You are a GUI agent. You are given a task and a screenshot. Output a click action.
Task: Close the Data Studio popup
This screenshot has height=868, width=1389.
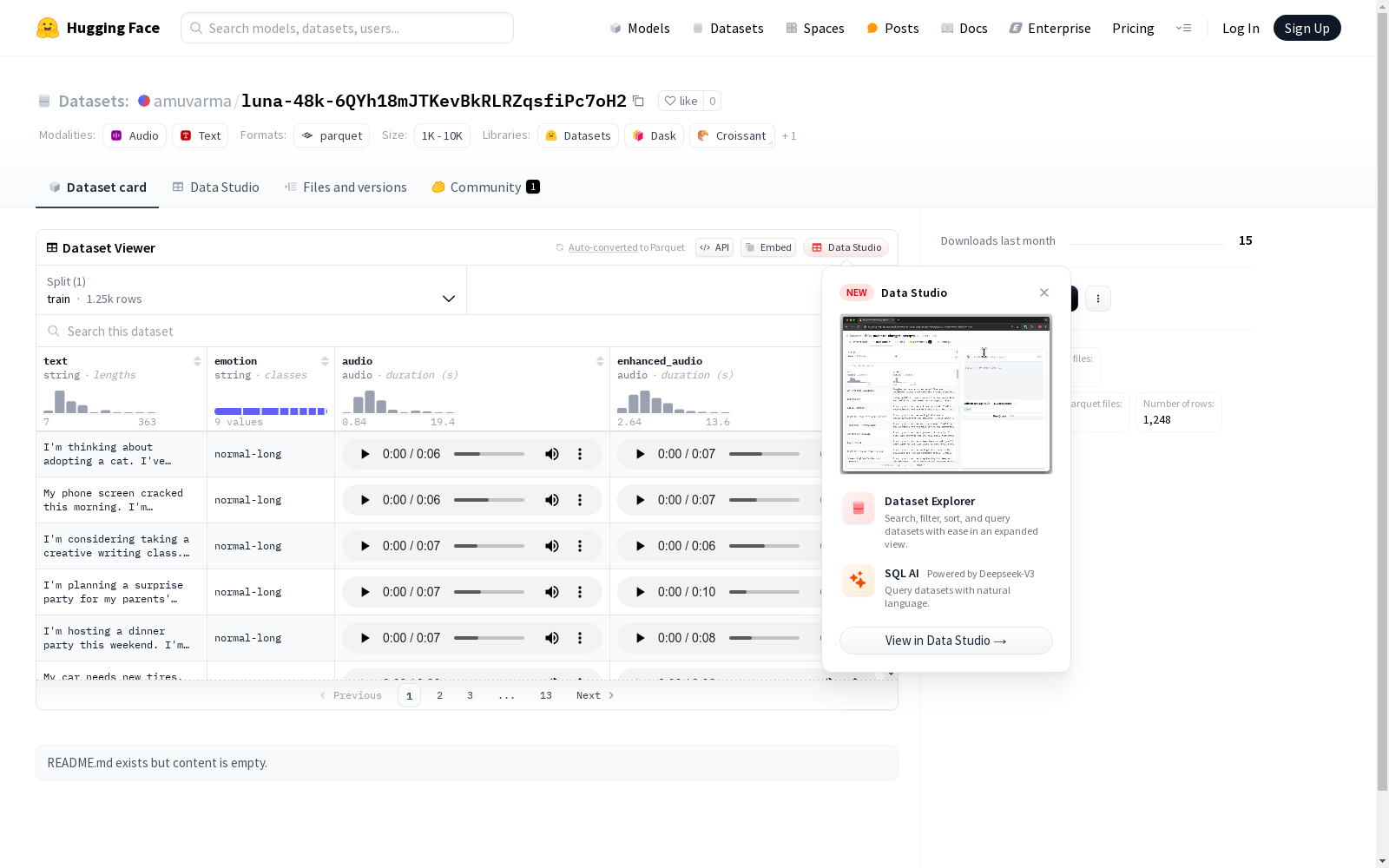point(1044,293)
